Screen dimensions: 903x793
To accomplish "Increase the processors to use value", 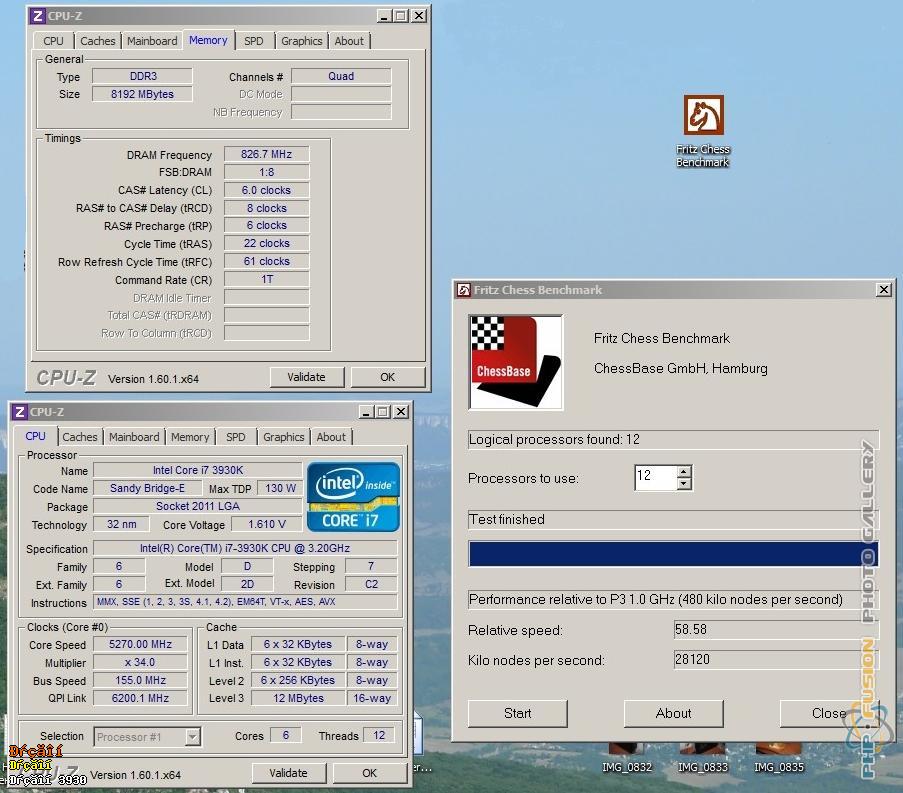I will pyautogui.click(x=684, y=472).
